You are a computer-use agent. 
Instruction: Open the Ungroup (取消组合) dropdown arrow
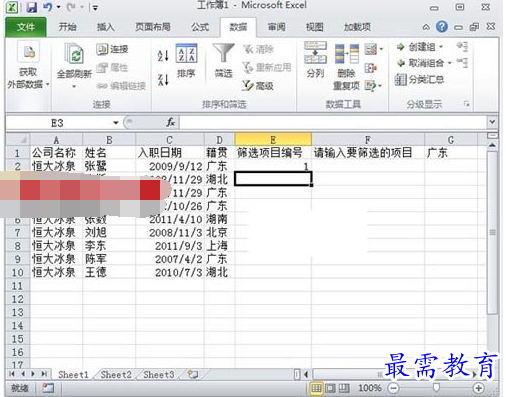pyautogui.click(x=449, y=63)
